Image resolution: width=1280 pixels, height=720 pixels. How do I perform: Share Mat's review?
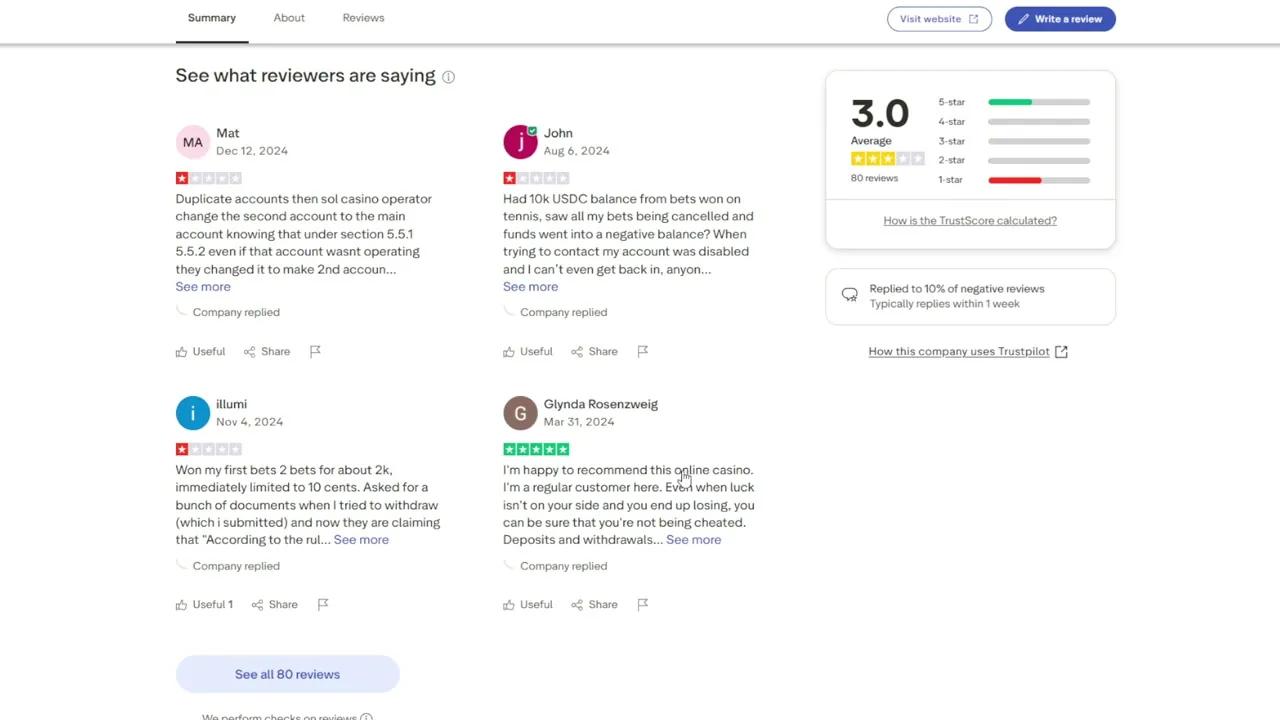pyautogui.click(x=267, y=351)
